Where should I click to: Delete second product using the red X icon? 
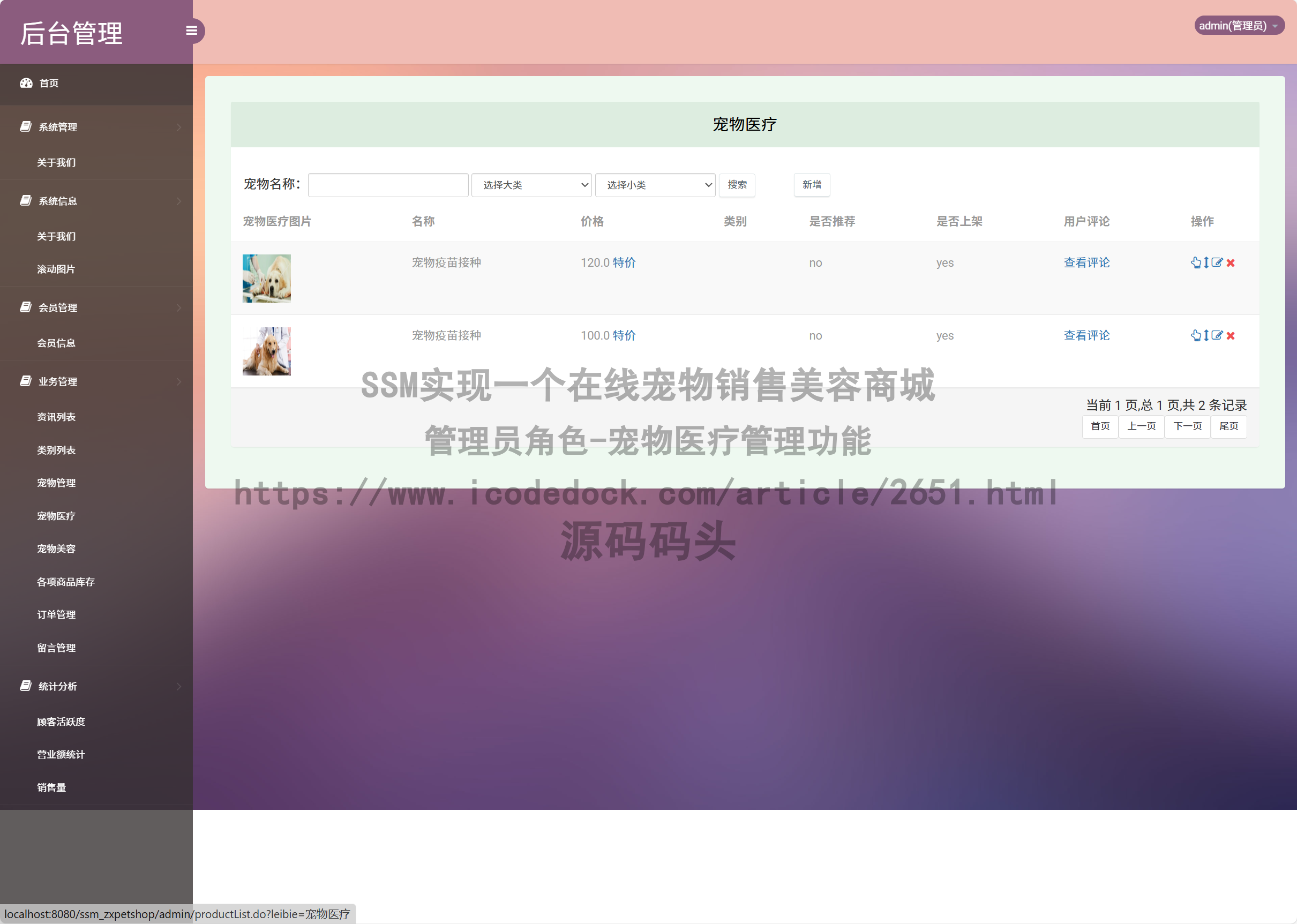click(x=1231, y=336)
